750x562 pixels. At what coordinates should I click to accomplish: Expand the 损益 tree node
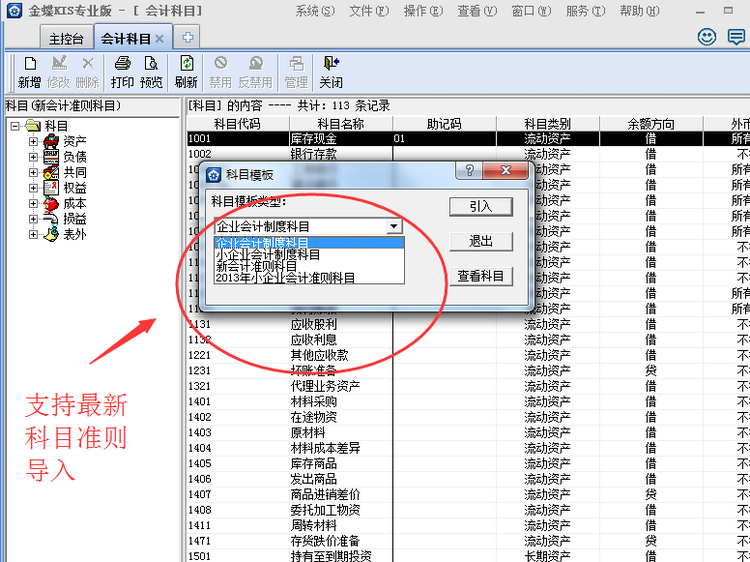[33, 219]
